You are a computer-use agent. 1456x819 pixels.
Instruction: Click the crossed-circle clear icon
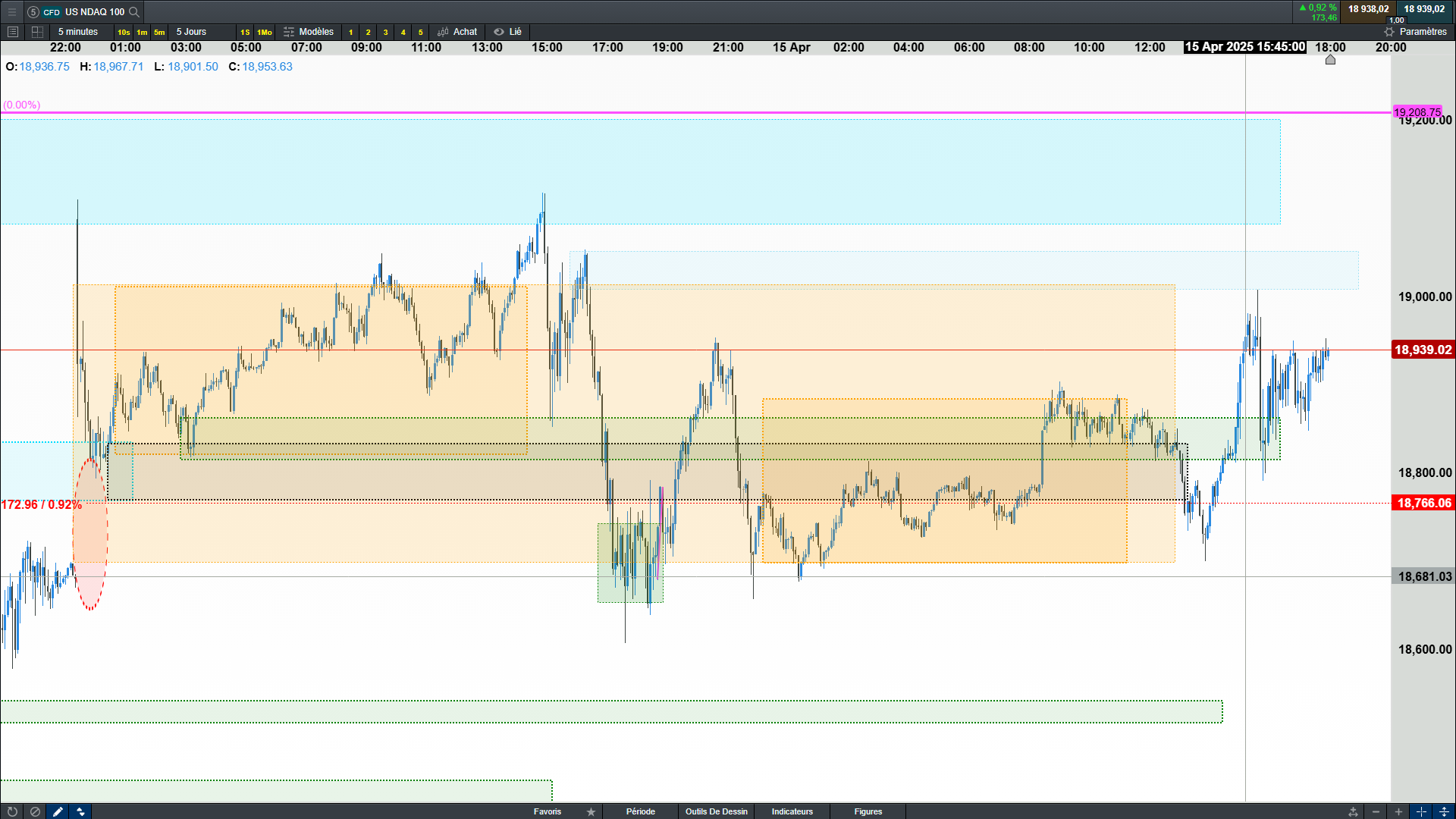35,811
